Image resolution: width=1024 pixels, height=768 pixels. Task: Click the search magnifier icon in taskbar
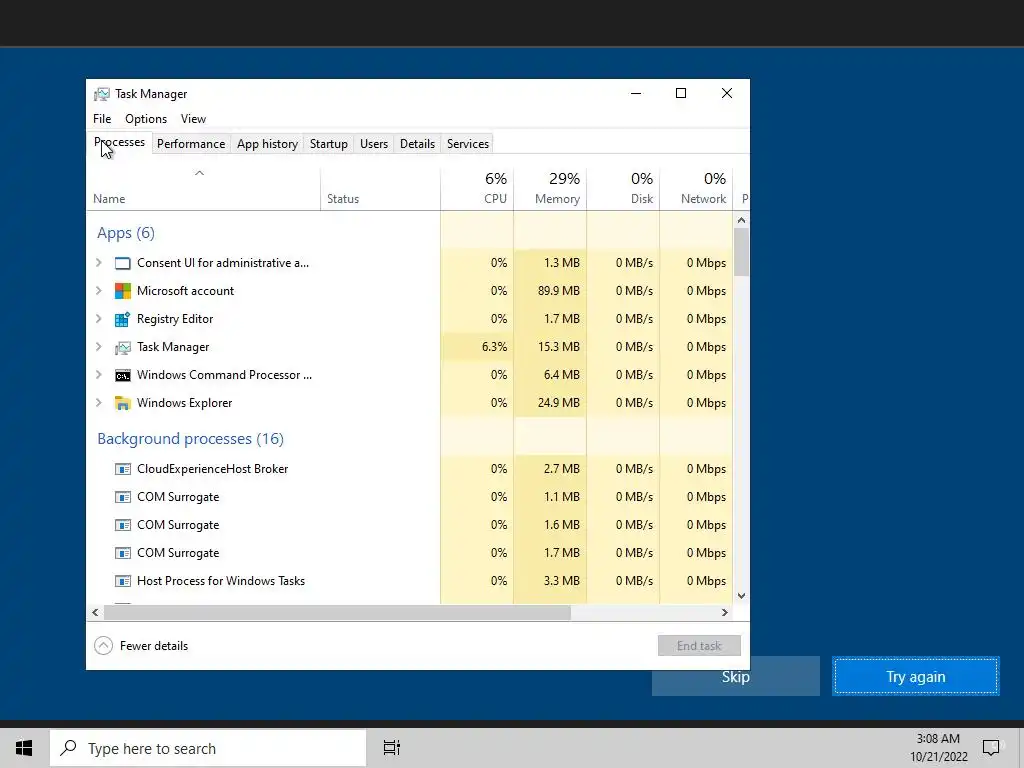(x=69, y=748)
